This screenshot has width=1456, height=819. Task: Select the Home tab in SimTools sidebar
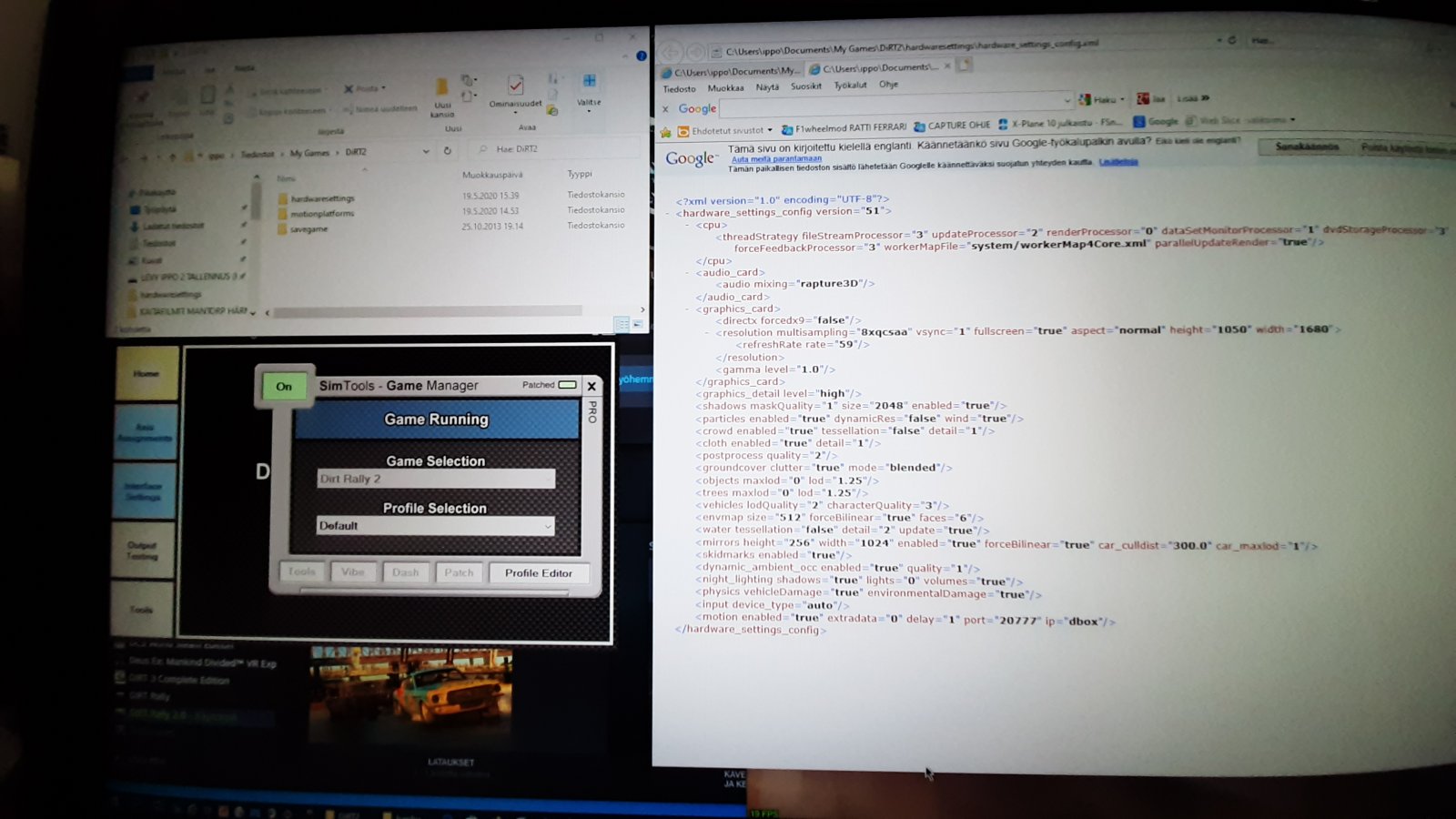[147, 373]
